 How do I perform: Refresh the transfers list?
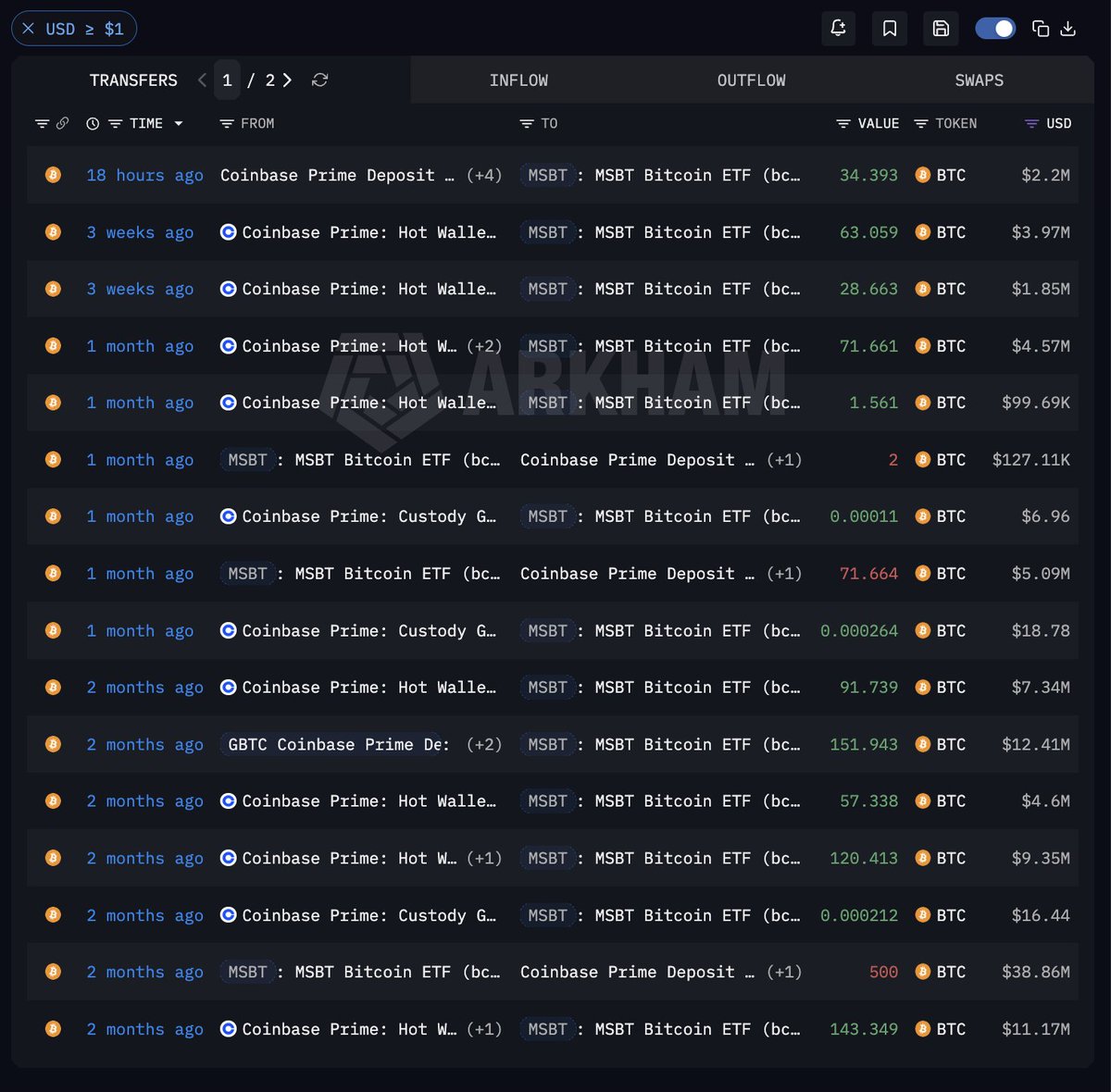(x=320, y=81)
